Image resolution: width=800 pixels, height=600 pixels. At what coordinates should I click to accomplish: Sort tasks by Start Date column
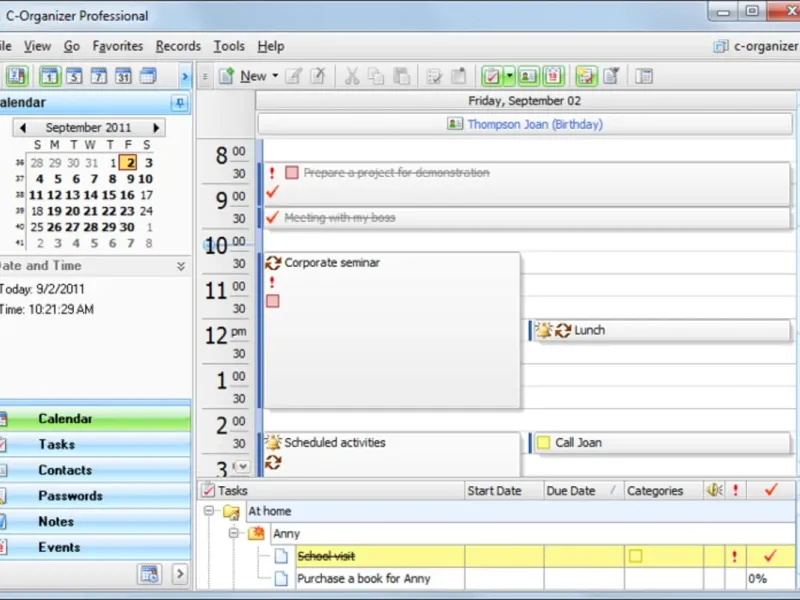(504, 491)
